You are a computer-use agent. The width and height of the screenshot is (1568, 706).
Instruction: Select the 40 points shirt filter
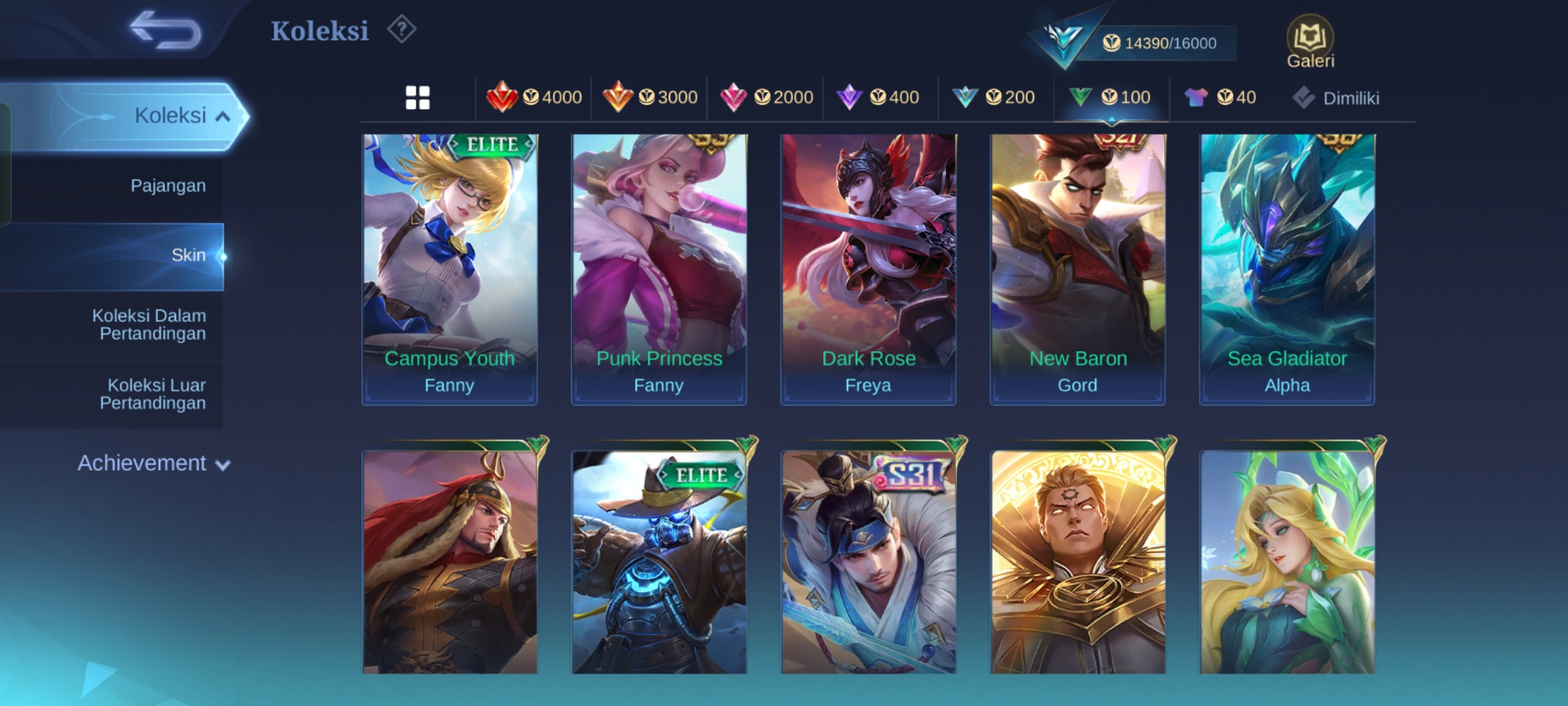1220,97
